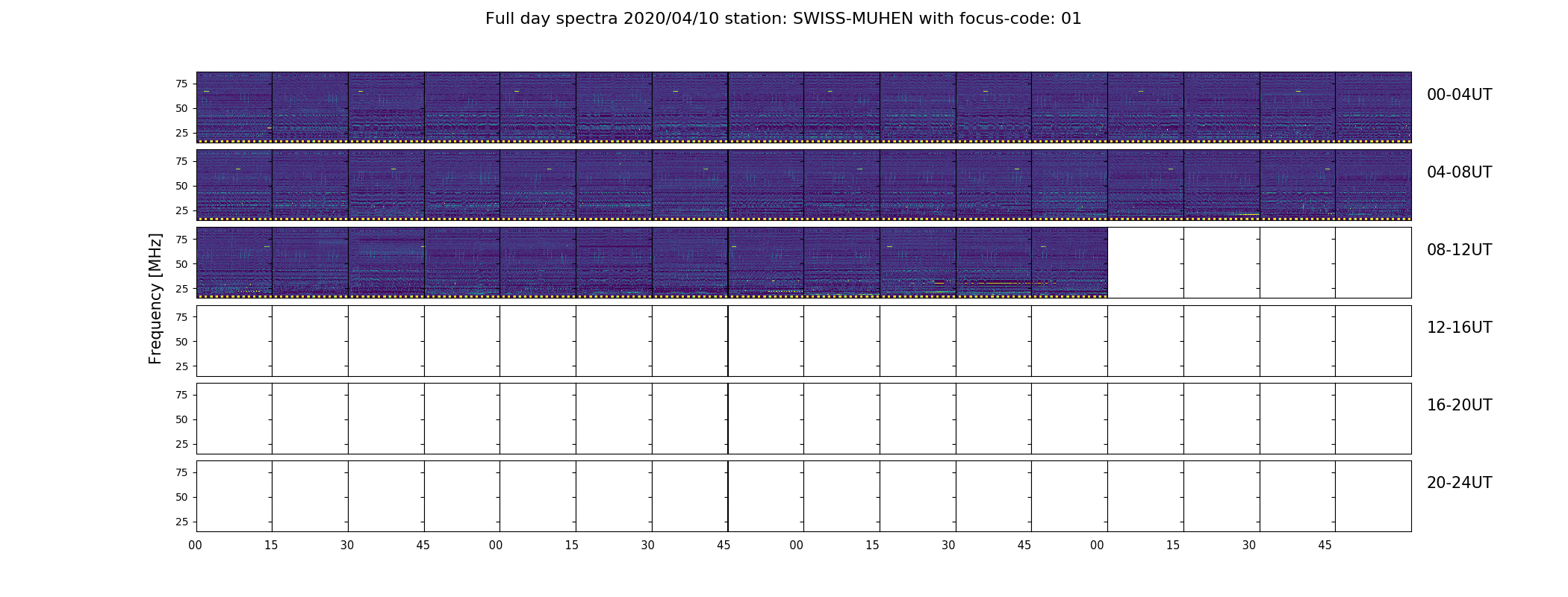Image resolution: width=1568 pixels, height=597 pixels.
Task: Click the '50' tick of the 16-20UT row
Action: [x=181, y=419]
